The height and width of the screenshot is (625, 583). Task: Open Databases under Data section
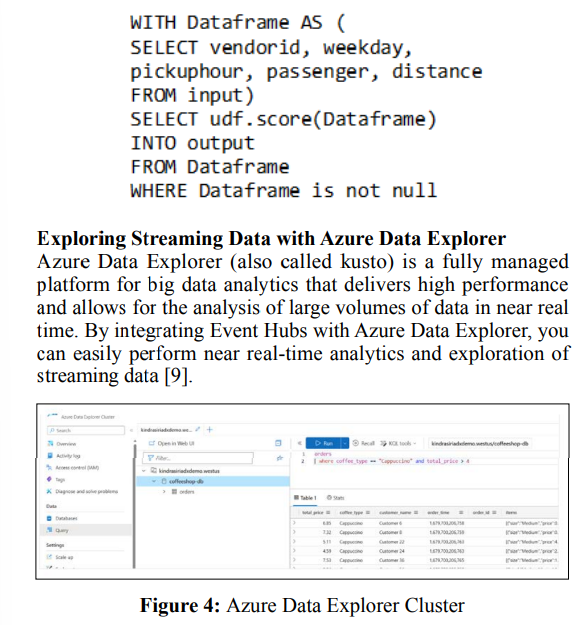tap(67, 518)
